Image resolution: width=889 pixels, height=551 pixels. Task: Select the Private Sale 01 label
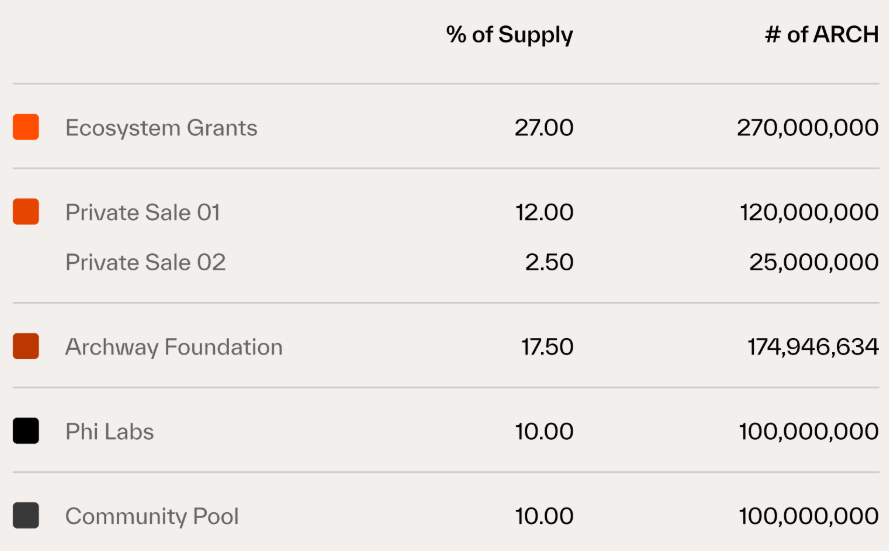click(x=142, y=212)
